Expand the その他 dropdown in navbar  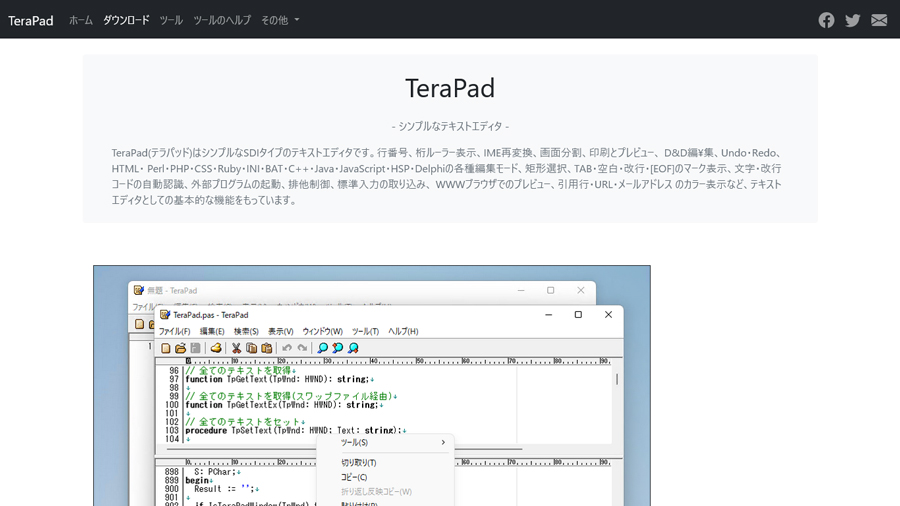click(280, 20)
